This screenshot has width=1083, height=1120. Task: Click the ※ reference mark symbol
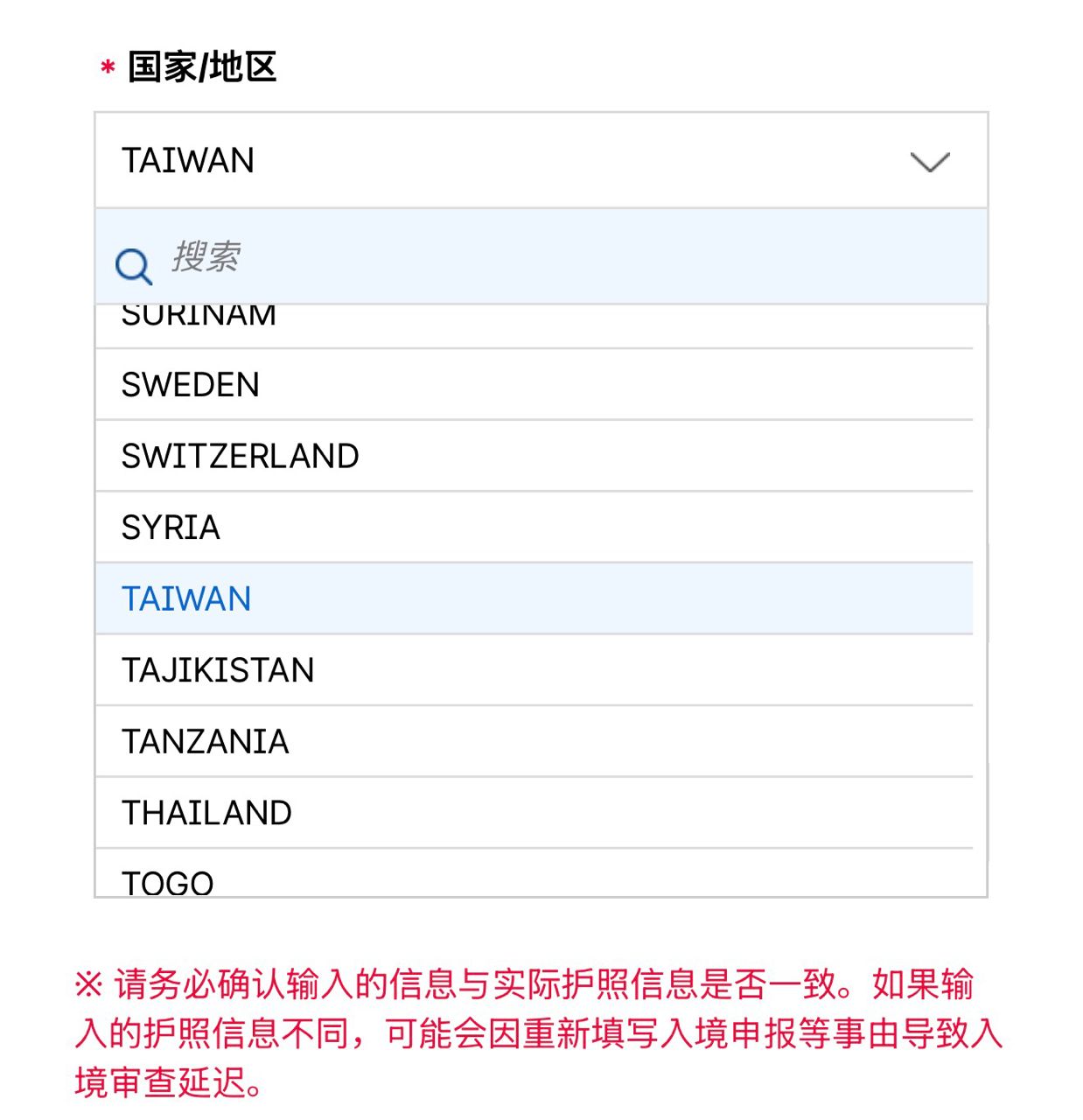click(88, 984)
